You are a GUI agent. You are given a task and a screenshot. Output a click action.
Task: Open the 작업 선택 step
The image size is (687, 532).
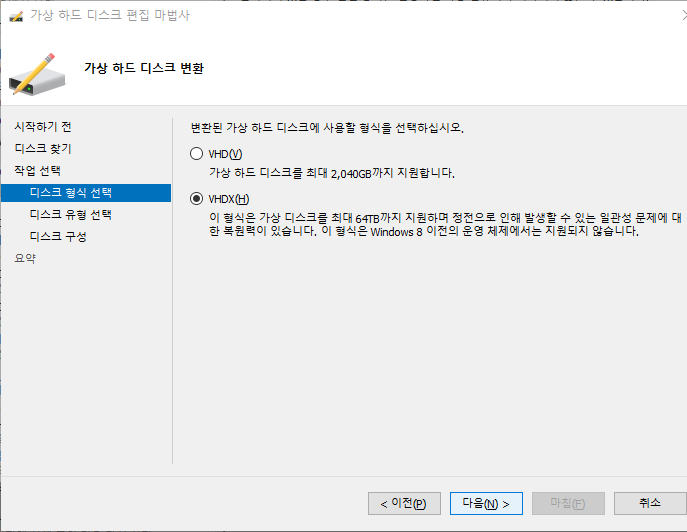37,171
